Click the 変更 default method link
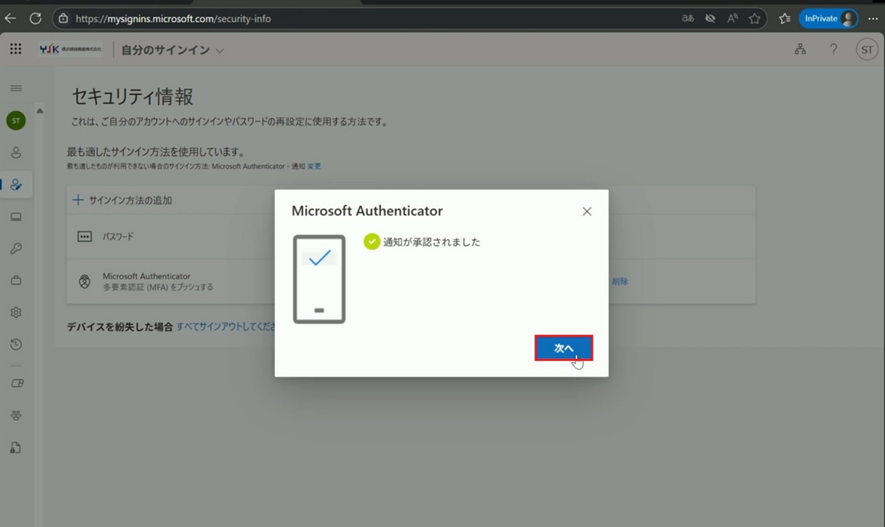Image resolution: width=885 pixels, height=527 pixels. click(314, 166)
